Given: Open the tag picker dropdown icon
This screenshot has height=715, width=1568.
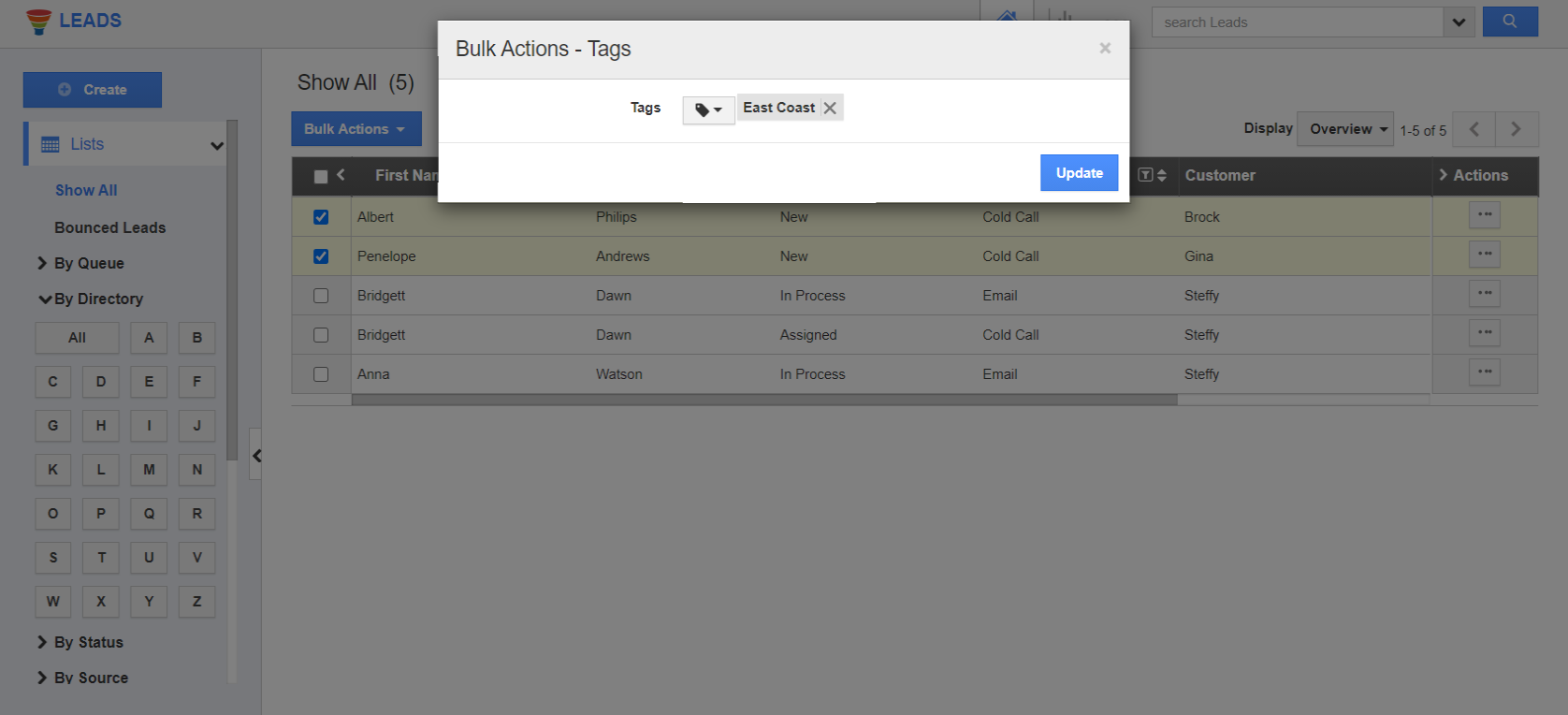Looking at the screenshot, I should pos(708,109).
